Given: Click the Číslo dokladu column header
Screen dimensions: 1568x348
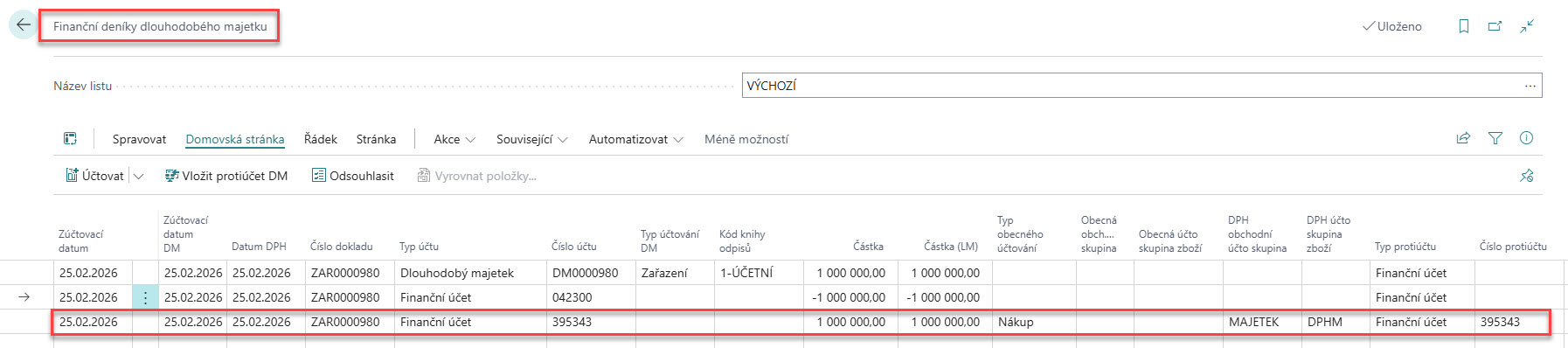Looking at the screenshot, I should pos(342,247).
